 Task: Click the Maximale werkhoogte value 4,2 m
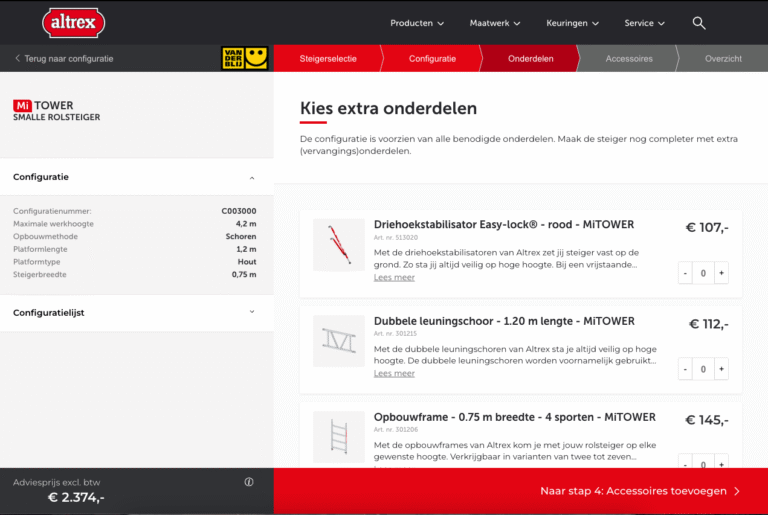(x=246, y=224)
